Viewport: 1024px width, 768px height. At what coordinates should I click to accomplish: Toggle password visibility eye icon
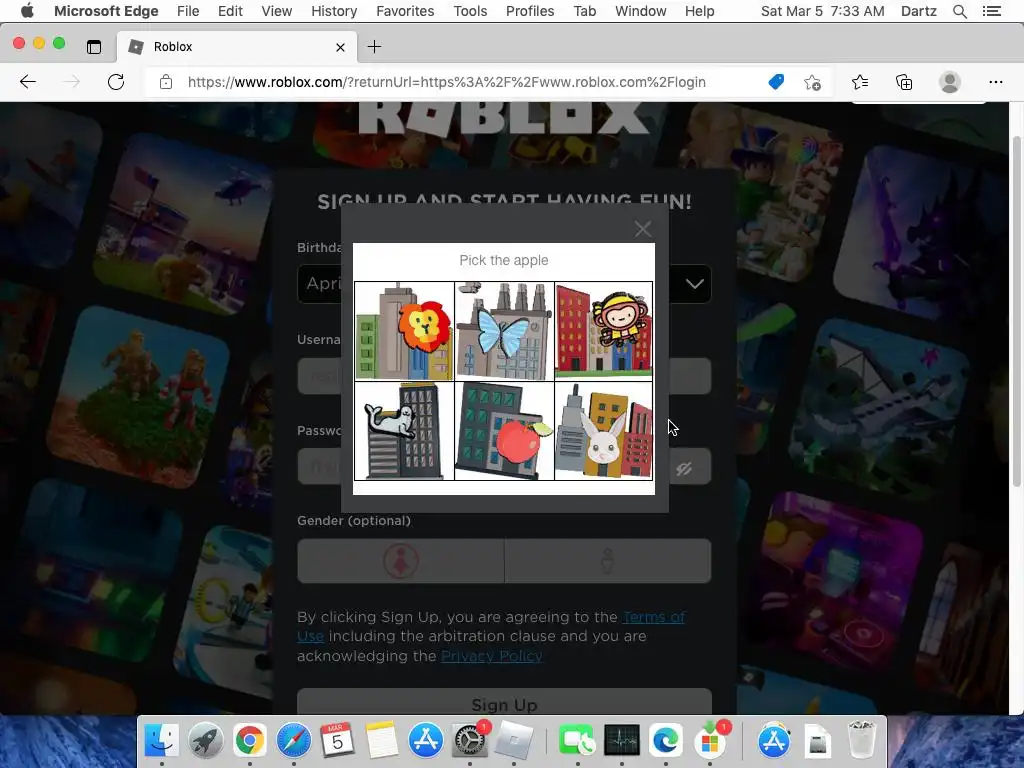[x=684, y=469]
